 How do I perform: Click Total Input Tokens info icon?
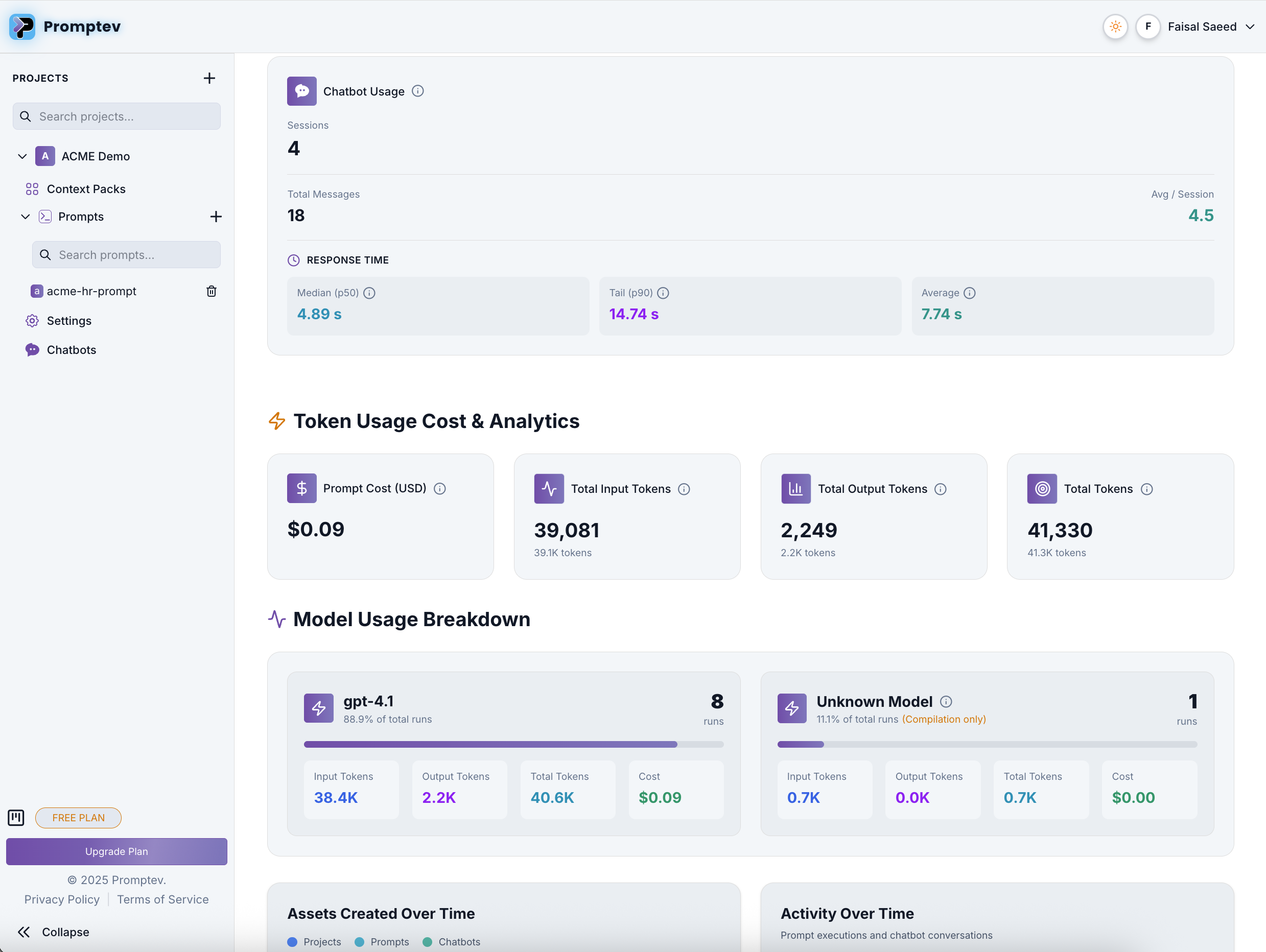coord(684,489)
